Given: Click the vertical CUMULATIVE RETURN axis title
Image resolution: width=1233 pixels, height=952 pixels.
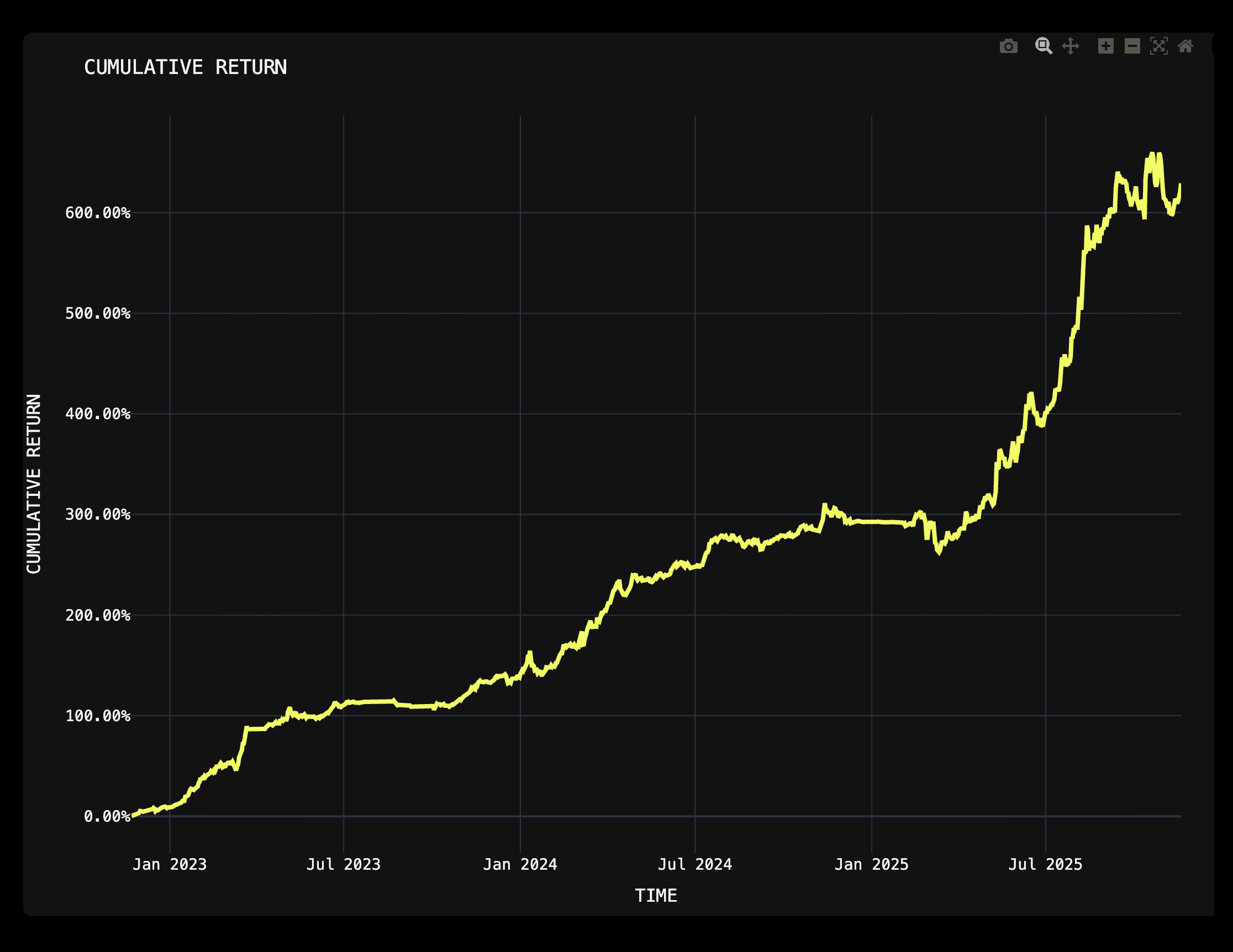Looking at the screenshot, I should point(34,484).
